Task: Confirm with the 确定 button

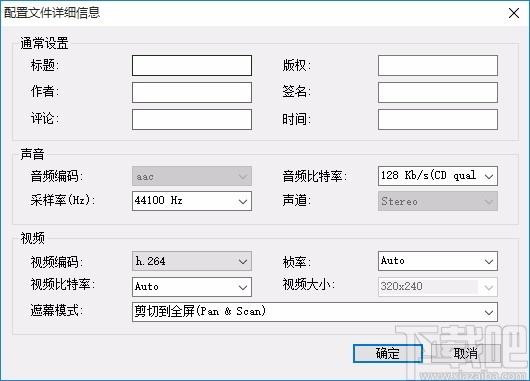Action: click(388, 354)
